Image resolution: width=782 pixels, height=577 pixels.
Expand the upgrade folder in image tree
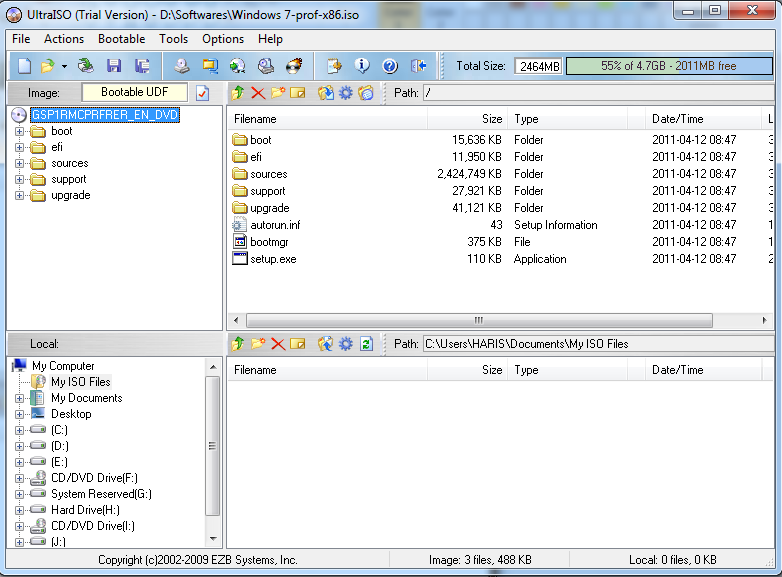tap(19, 195)
